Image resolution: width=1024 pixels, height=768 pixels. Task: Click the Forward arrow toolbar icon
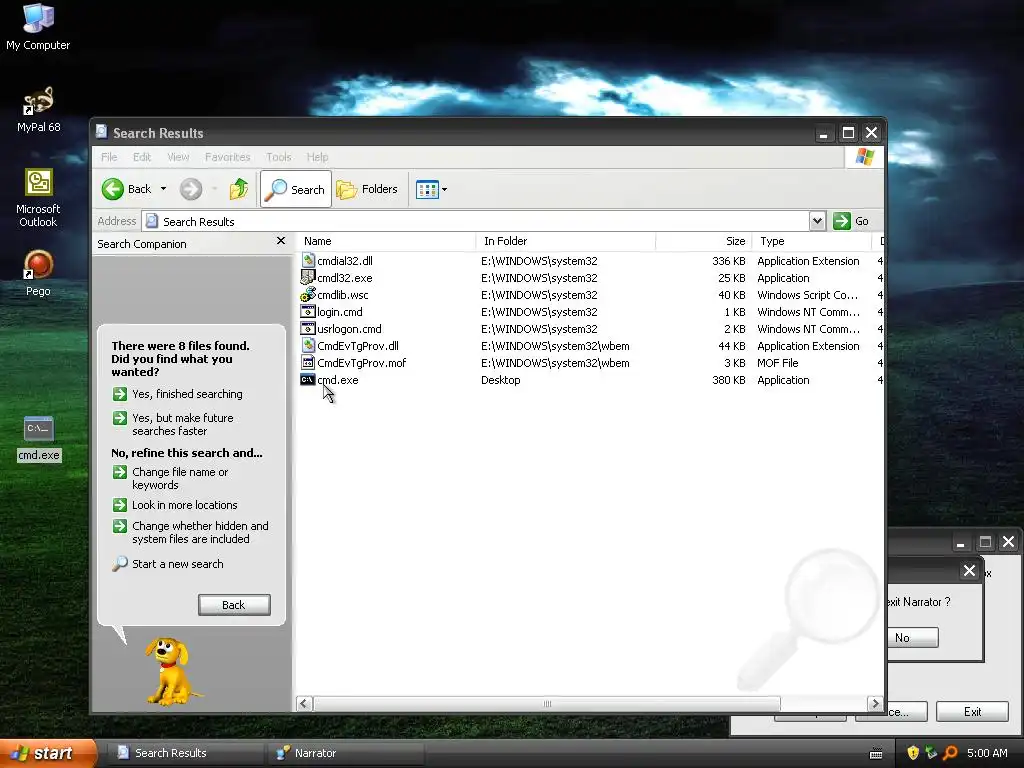click(x=191, y=189)
